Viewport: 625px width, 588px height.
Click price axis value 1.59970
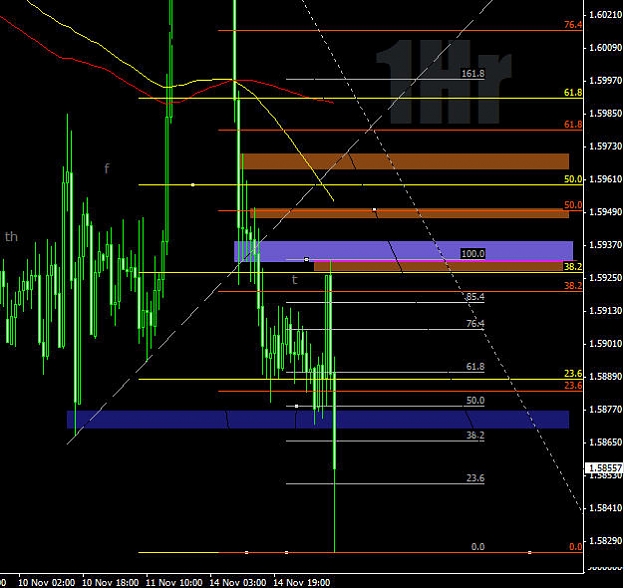pyautogui.click(x=605, y=81)
